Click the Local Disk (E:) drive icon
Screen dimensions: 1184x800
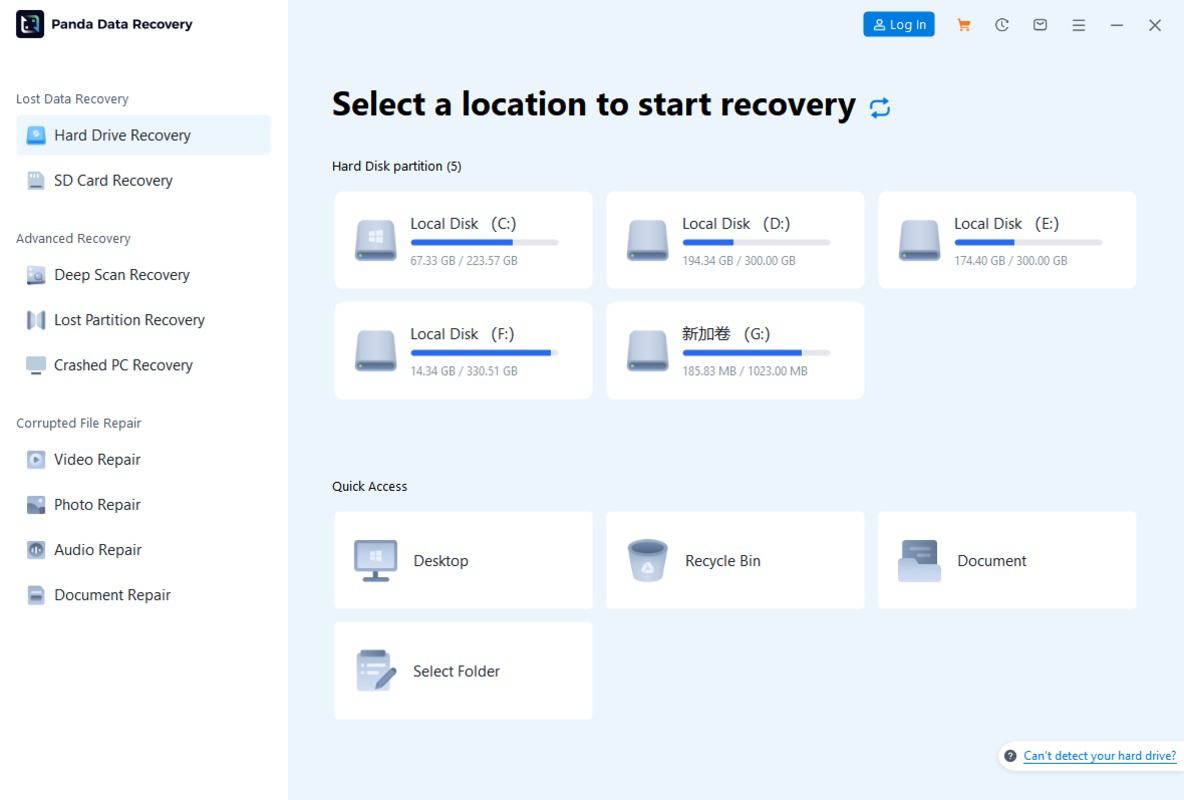(x=920, y=240)
